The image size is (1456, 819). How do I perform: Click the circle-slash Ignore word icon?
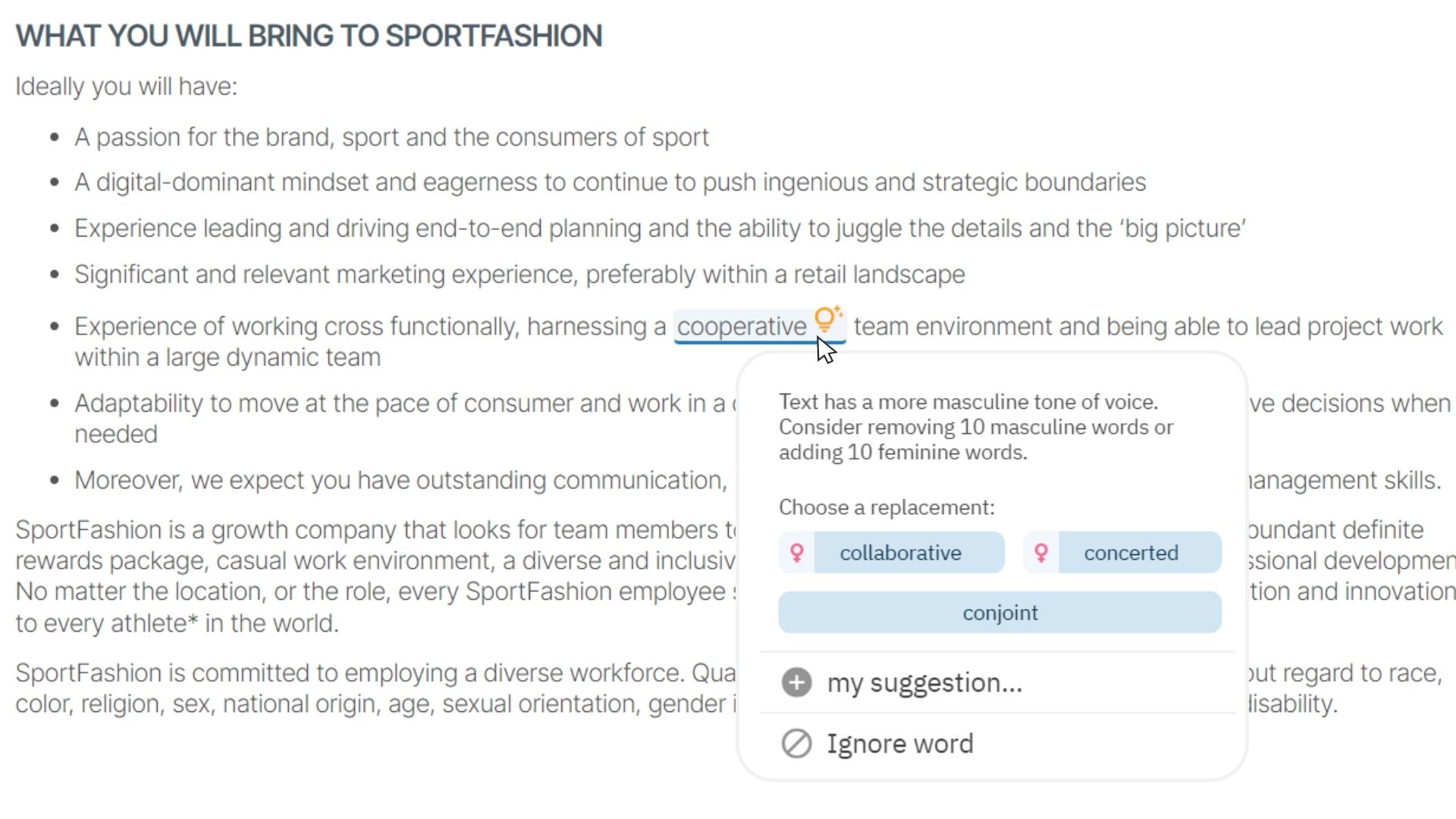pos(796,744)
